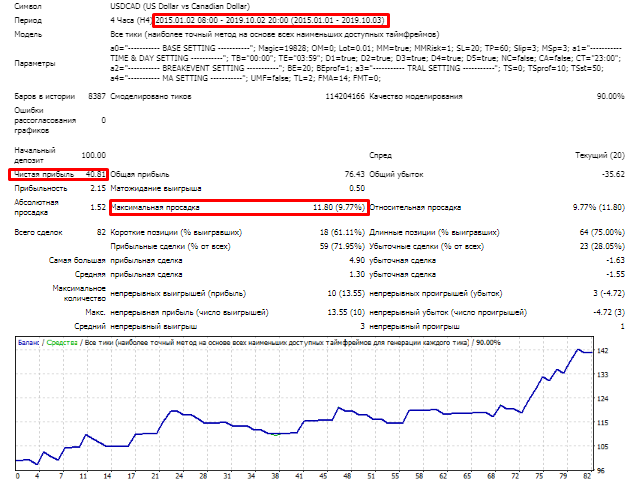Click the 'Спред' label

(x=380, y=156)
